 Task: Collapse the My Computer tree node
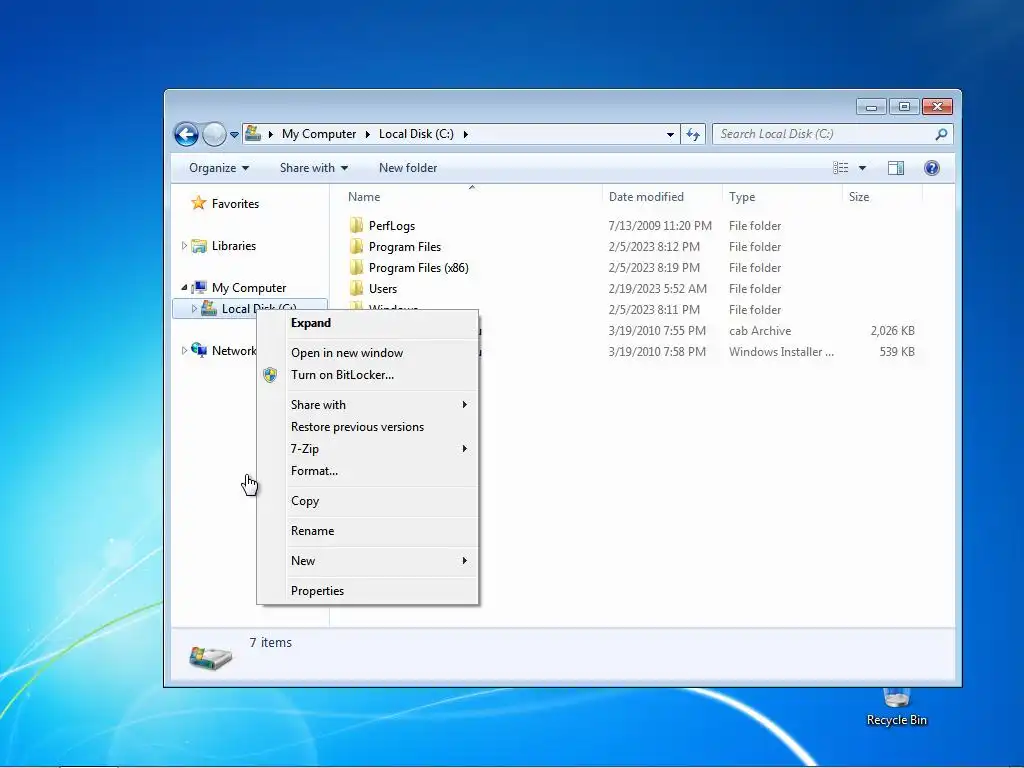pos(184,287)
